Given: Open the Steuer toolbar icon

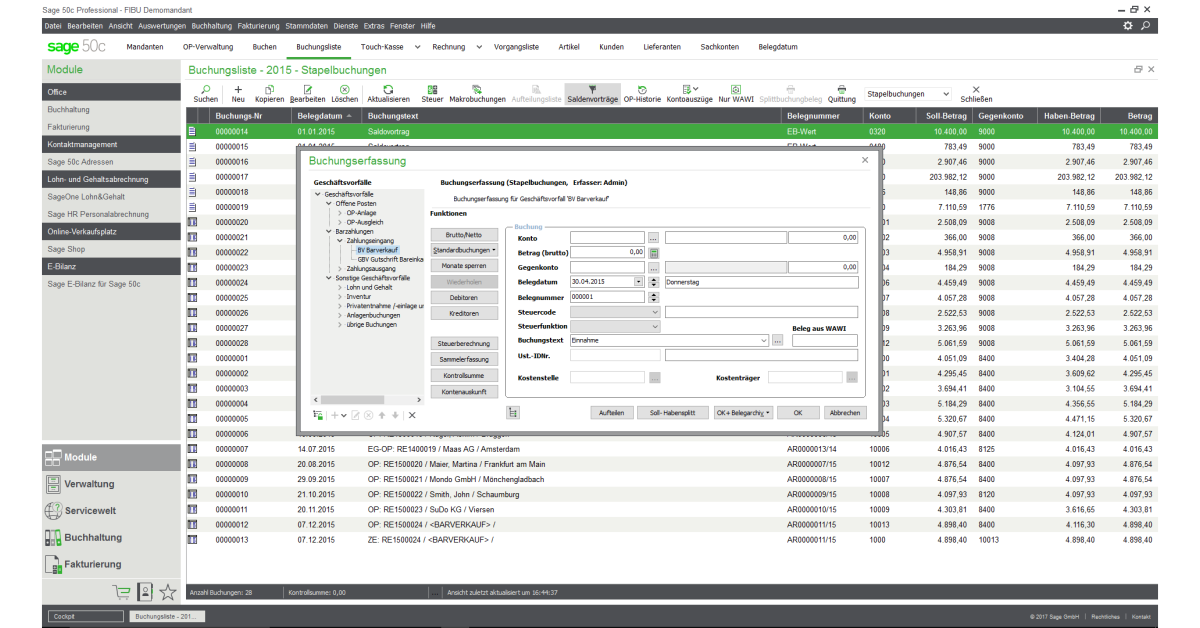Looking at the screenshot, I should 432,89.
